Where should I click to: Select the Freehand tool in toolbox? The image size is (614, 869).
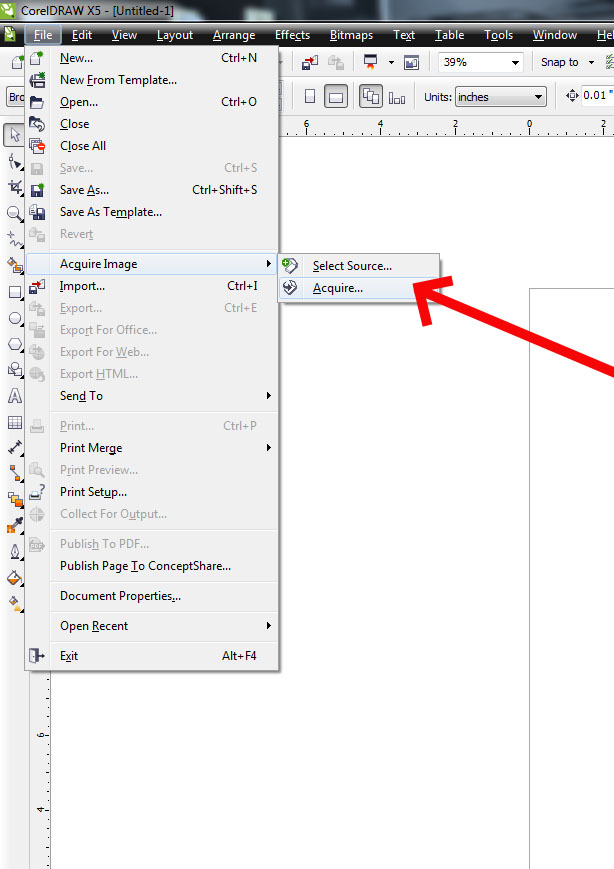pos(14,239)
